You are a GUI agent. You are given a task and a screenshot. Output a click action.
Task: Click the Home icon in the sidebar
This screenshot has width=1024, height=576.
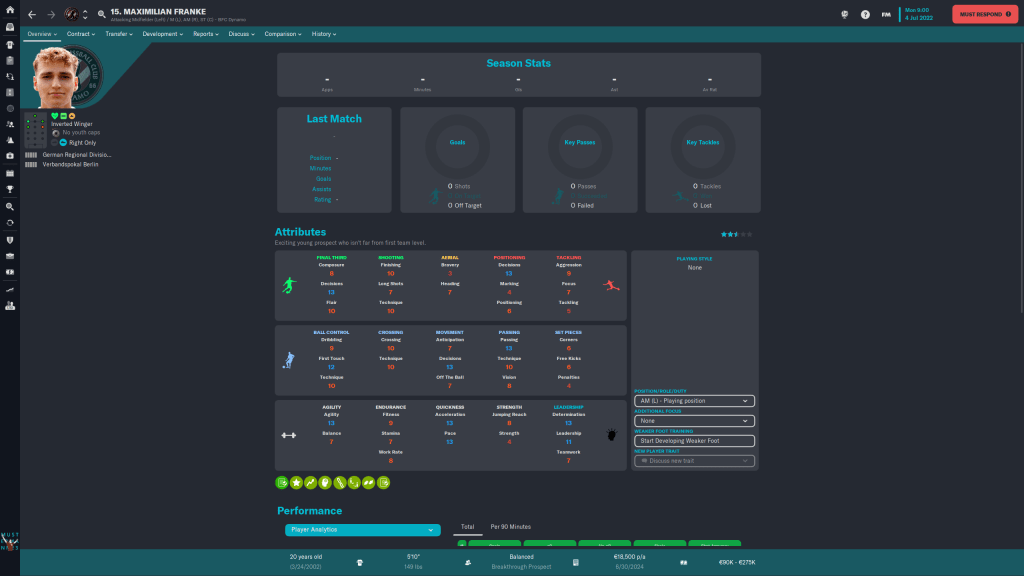tap(10, 10)
